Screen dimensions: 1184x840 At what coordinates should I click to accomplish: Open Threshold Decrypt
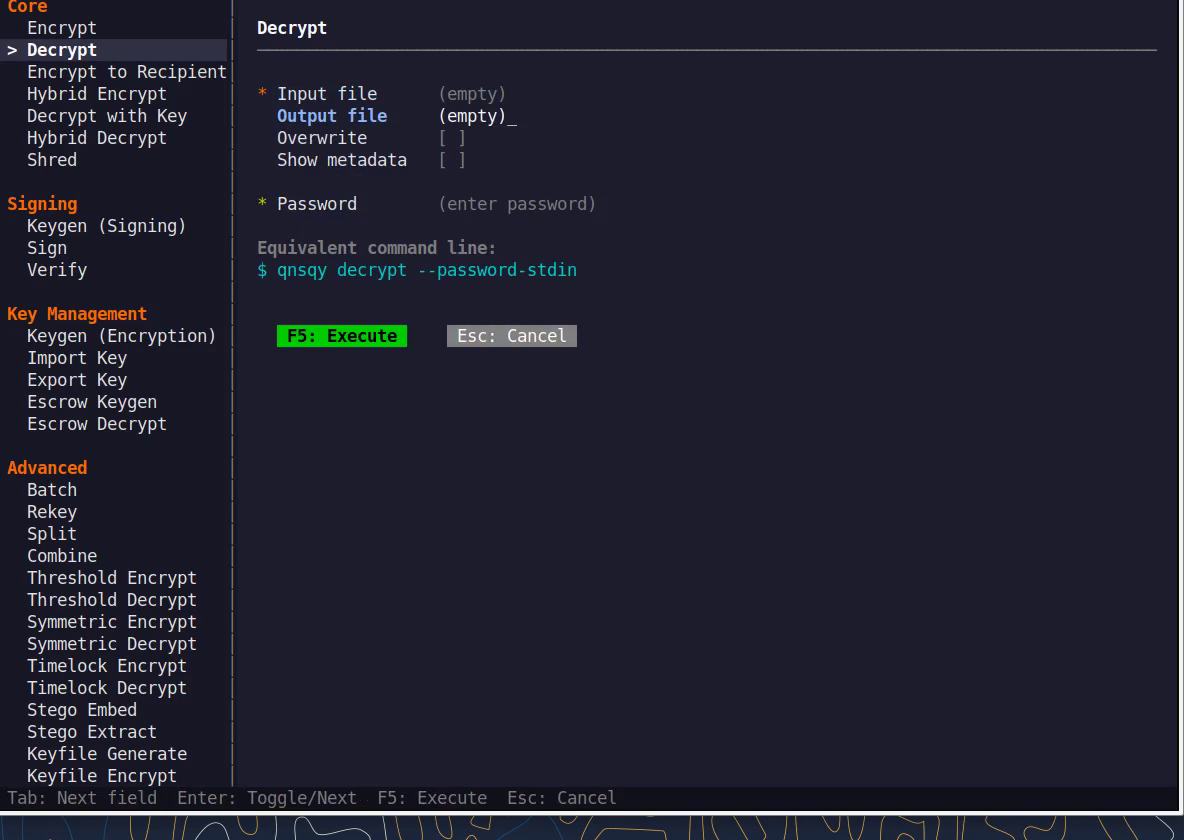coord(112,599)
